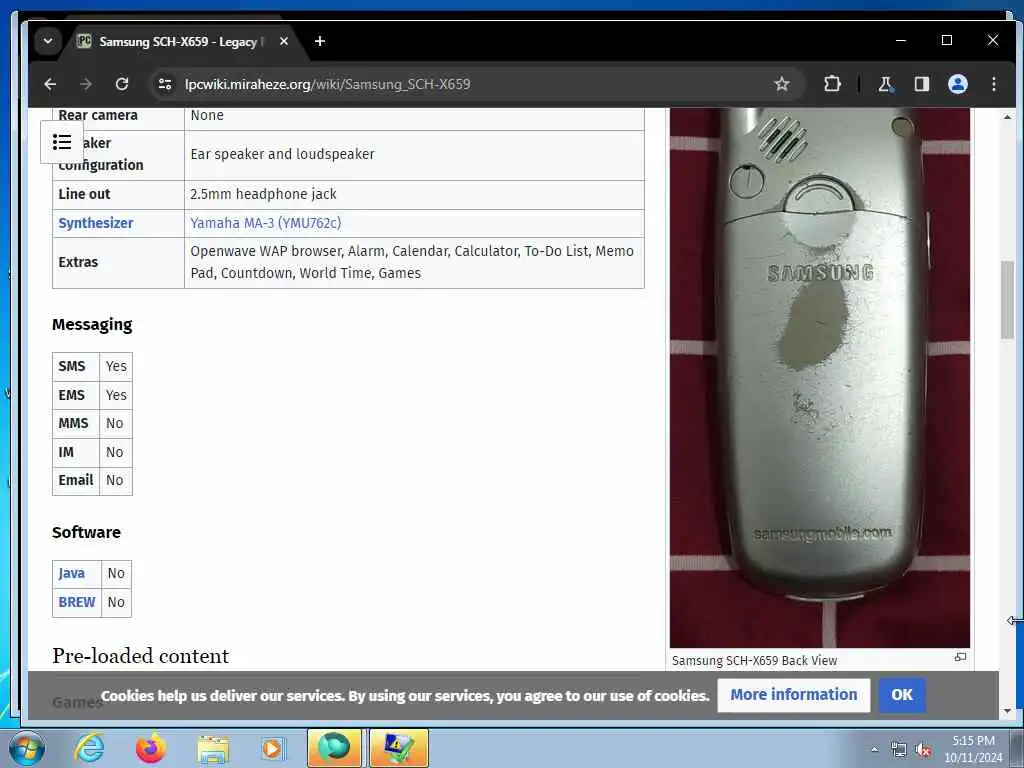Open the network tray icon

click(x=899, y=750)
